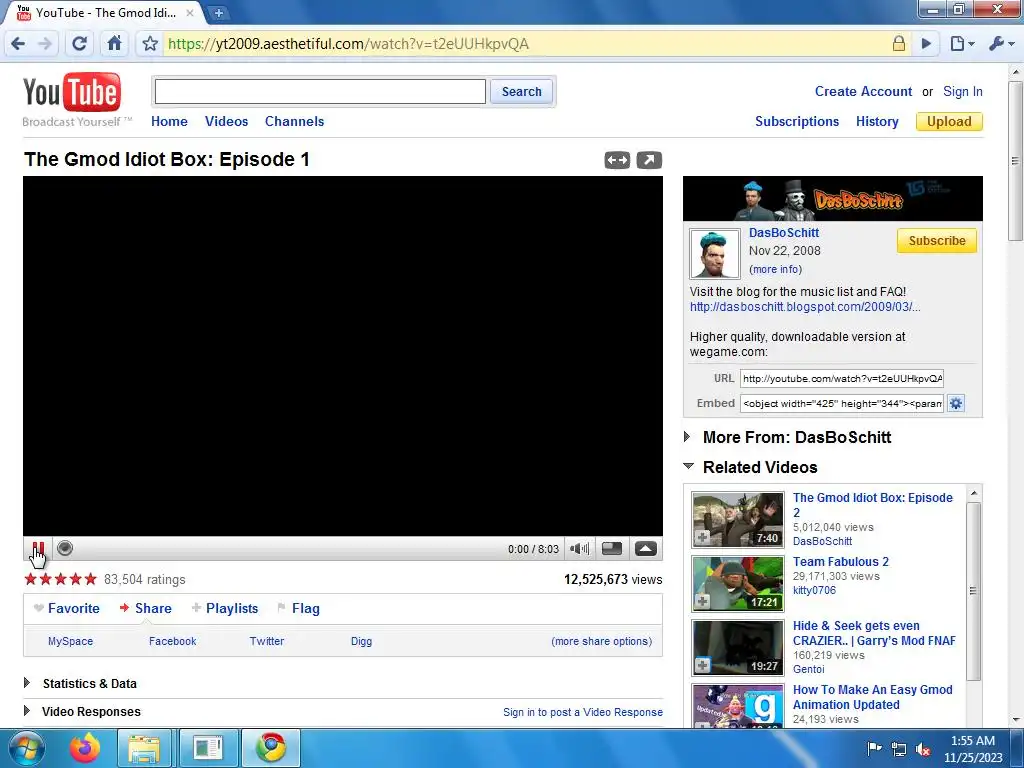1024x768 pixels.
Task: Share video on Twitter
Action: pyautogui.click(x=266, y=641)
